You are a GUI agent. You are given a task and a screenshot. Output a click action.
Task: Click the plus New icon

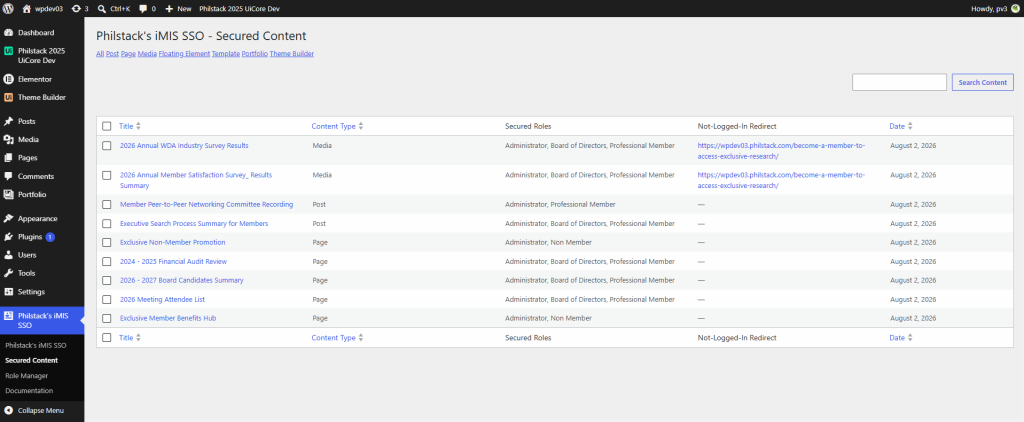click(169, 8)
